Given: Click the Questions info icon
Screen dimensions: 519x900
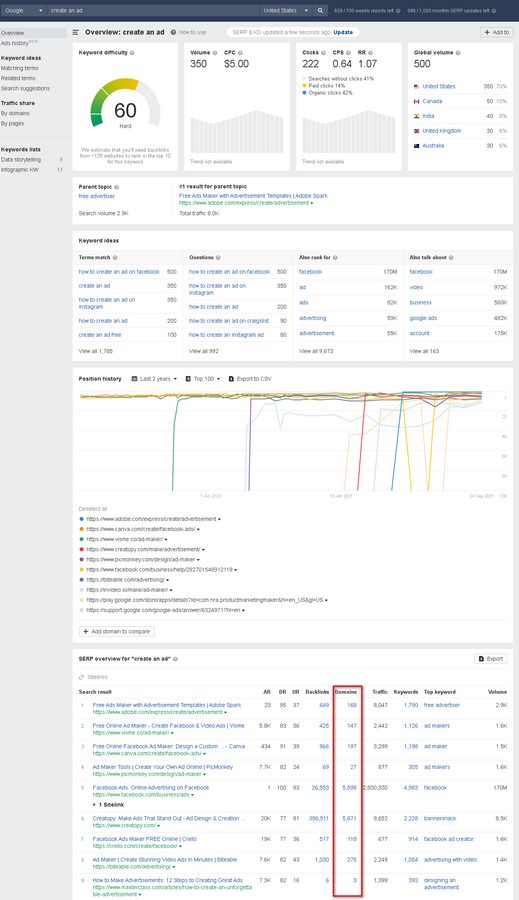Looking at the screenshot, I should click(x=218, y=258).
